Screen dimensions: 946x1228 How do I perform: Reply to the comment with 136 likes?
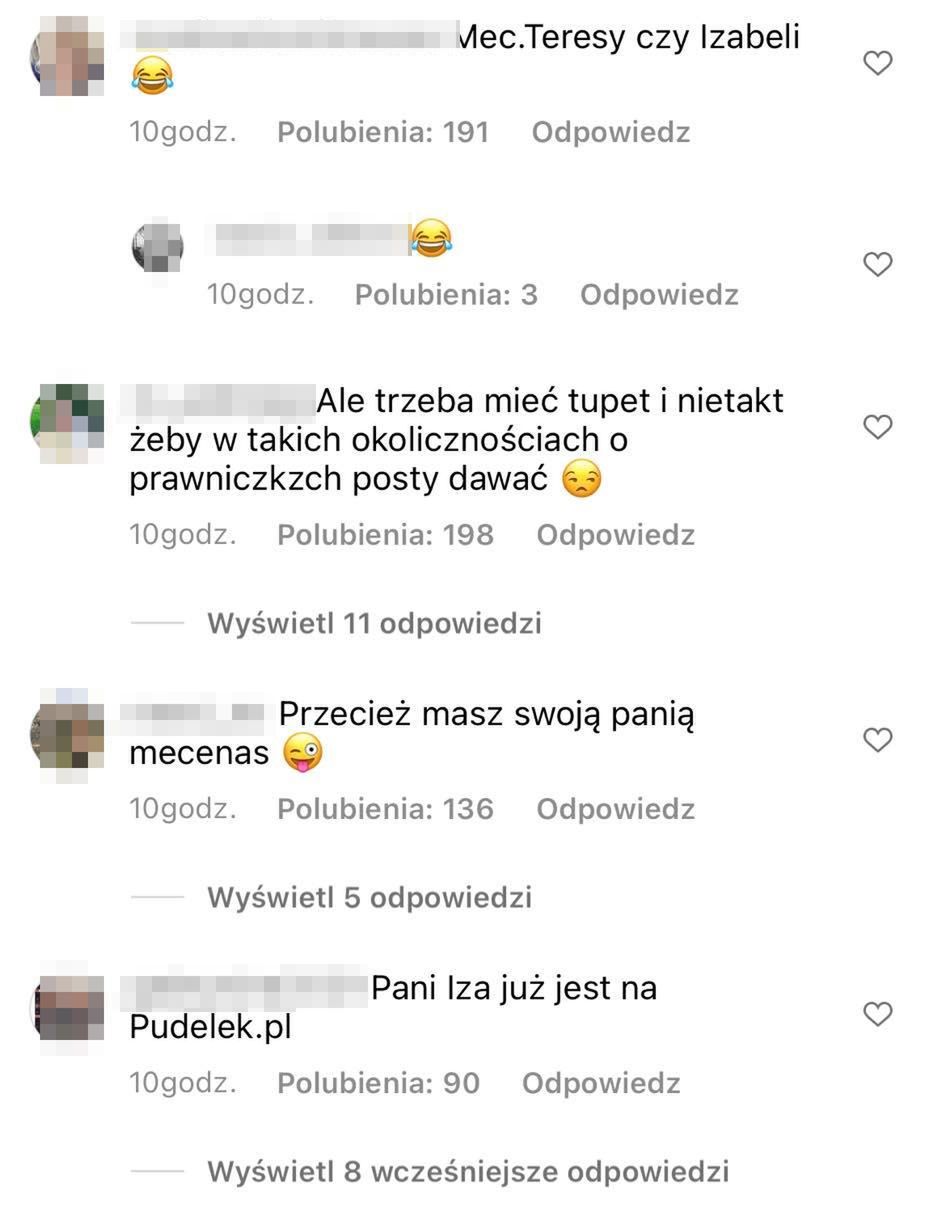pos(615,809)
